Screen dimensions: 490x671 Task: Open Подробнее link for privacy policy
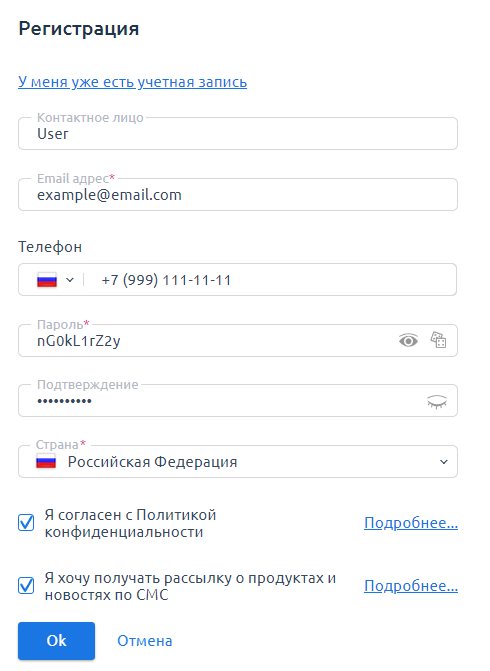pos(411,523)
